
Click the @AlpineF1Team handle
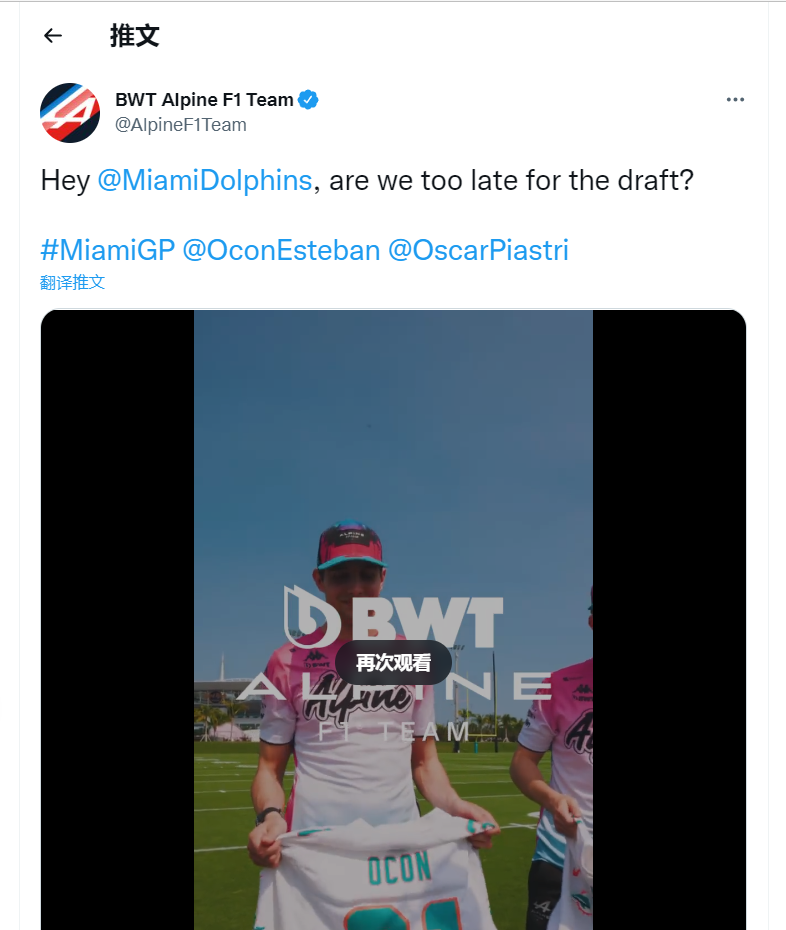coord(181,125)
